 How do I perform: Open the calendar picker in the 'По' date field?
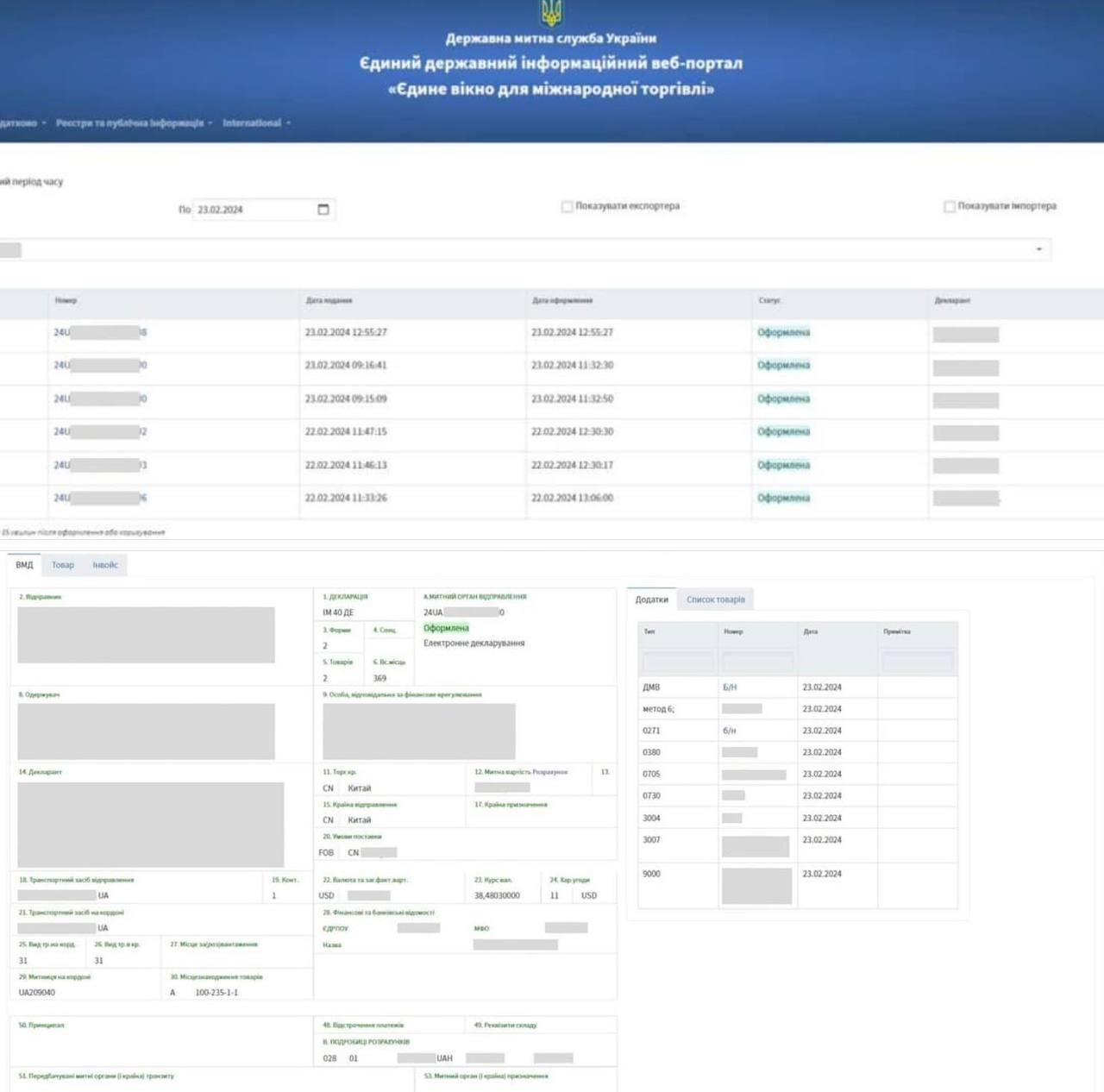coord(323,210)
